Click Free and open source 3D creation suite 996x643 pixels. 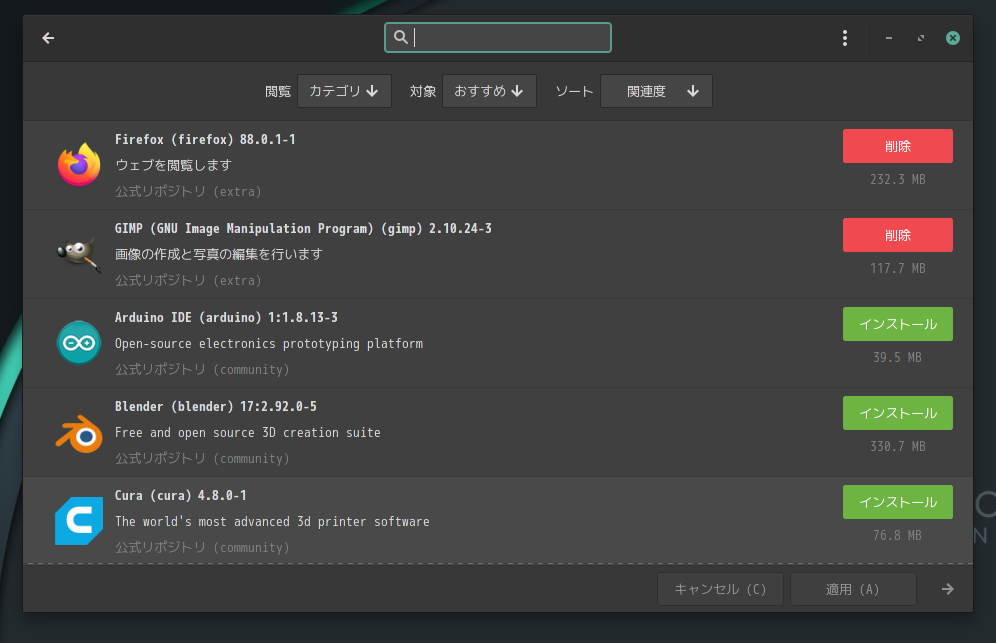pyautogui.click(x=248, y=432)
